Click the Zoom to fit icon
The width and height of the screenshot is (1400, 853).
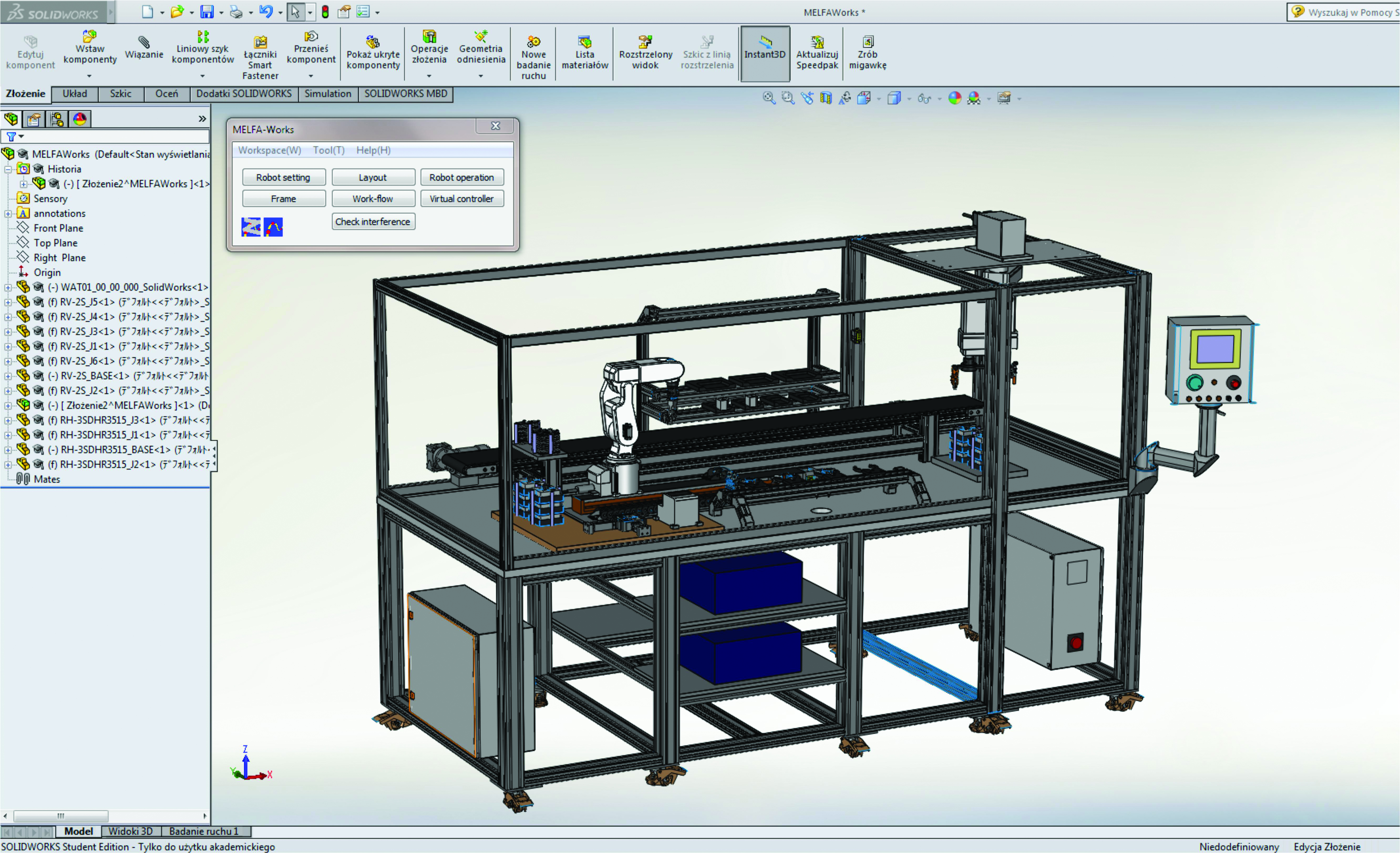coord(769,98)
